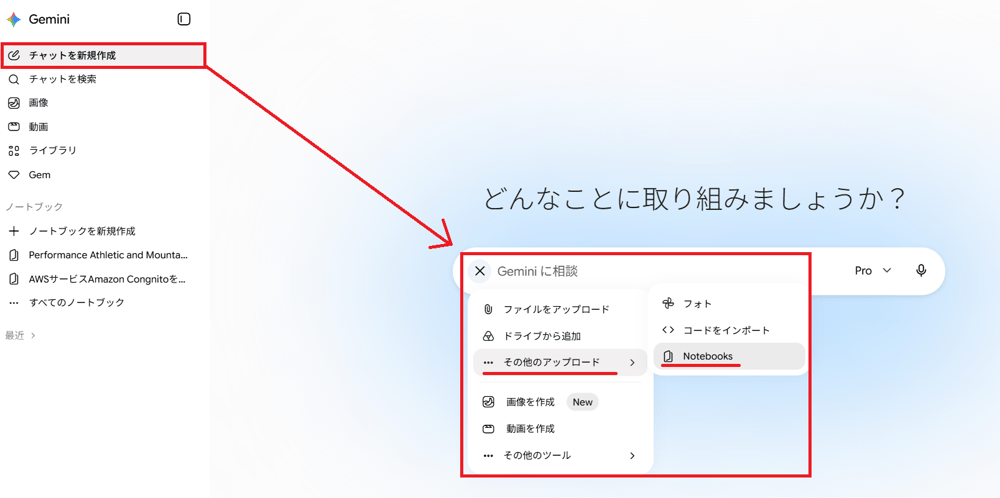Click the three-dot icon beside すべてのノートブック
This screenshot has height=498, width=1000.
(x=14, y=302)
